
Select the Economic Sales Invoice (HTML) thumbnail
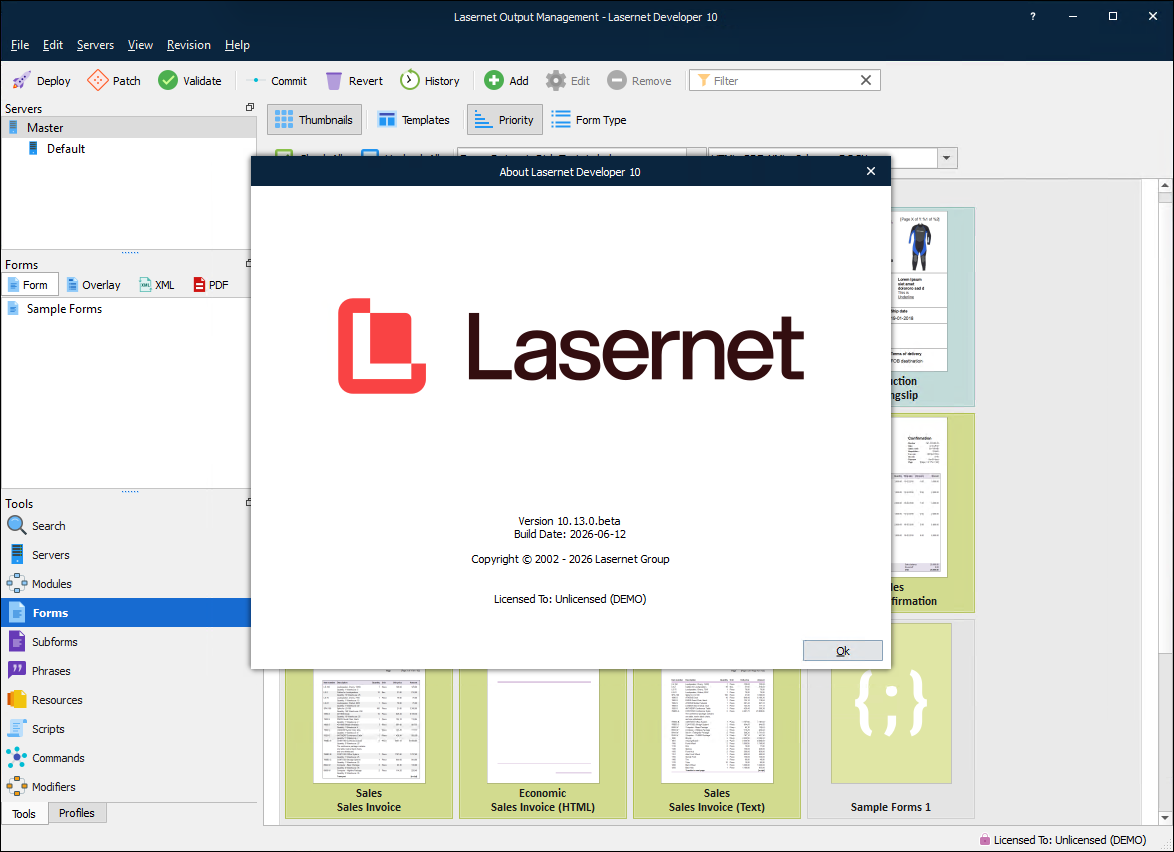543,743
